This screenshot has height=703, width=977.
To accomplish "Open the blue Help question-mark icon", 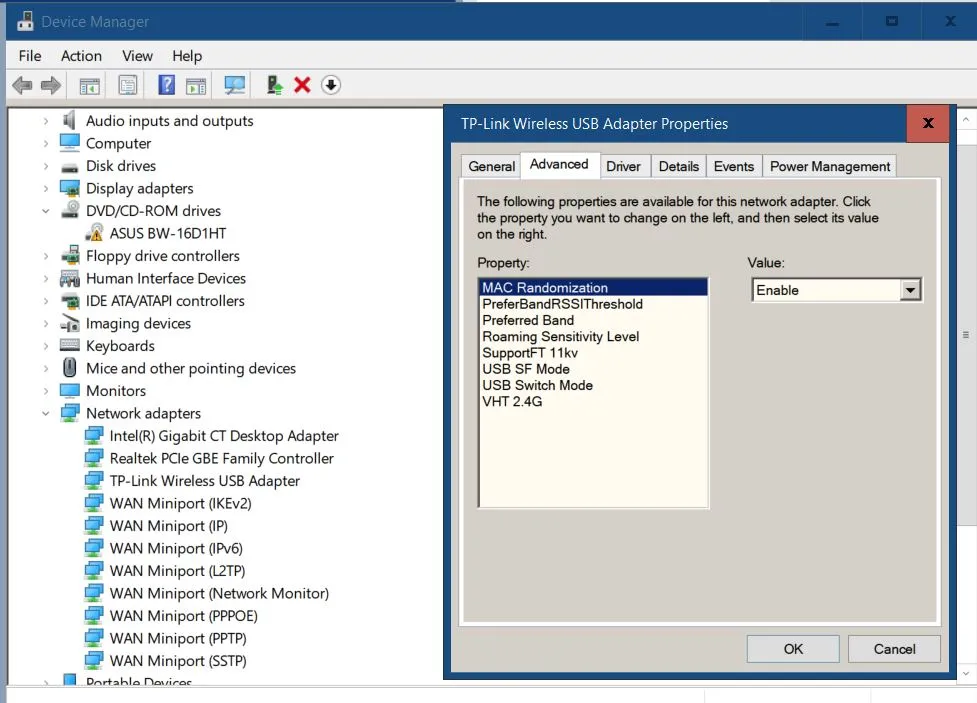I will pyautogui.click(x=167, y=85).
